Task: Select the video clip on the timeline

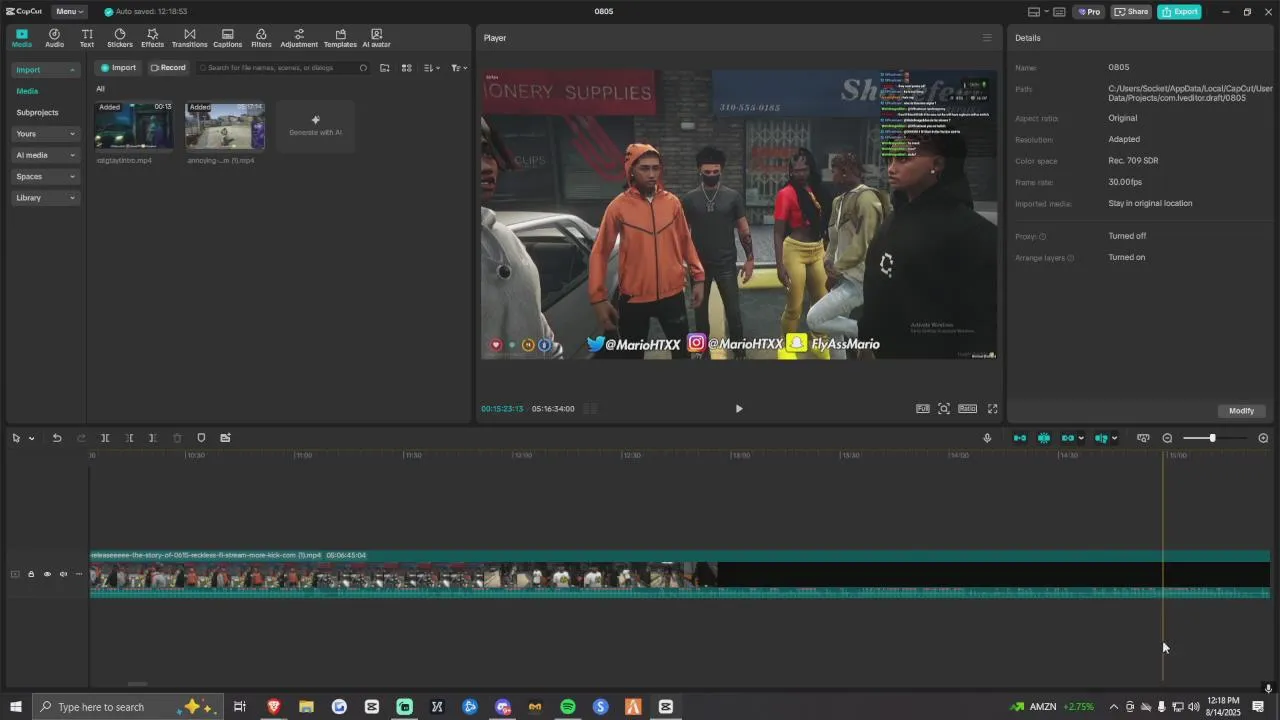Action: (x=680, y=575)
